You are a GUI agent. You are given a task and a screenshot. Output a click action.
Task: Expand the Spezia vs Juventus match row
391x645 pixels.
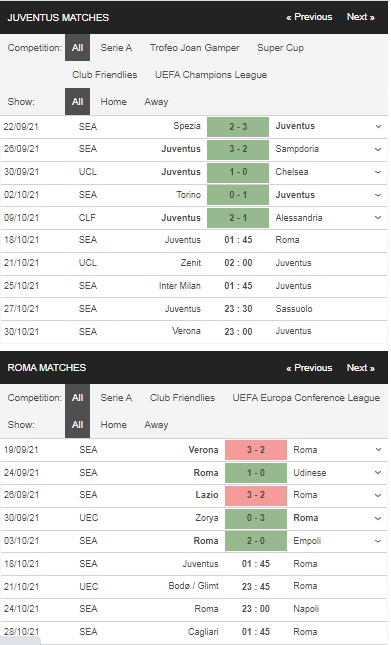pos(378,126)
